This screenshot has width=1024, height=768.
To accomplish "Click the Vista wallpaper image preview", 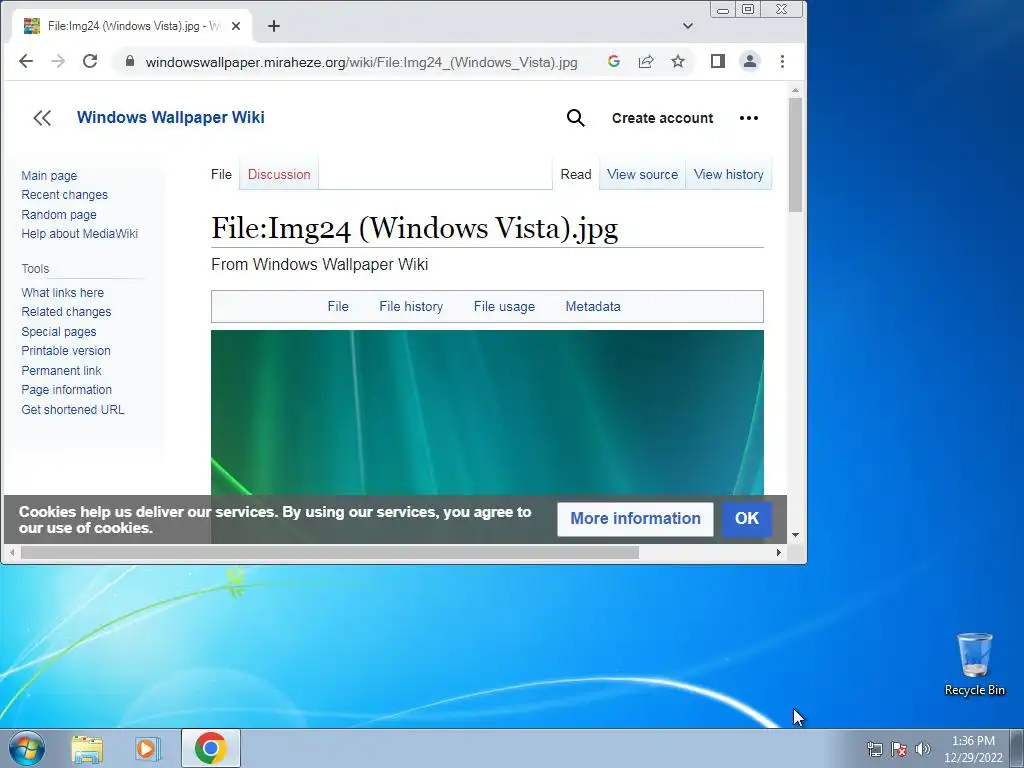I will point(487,413).
